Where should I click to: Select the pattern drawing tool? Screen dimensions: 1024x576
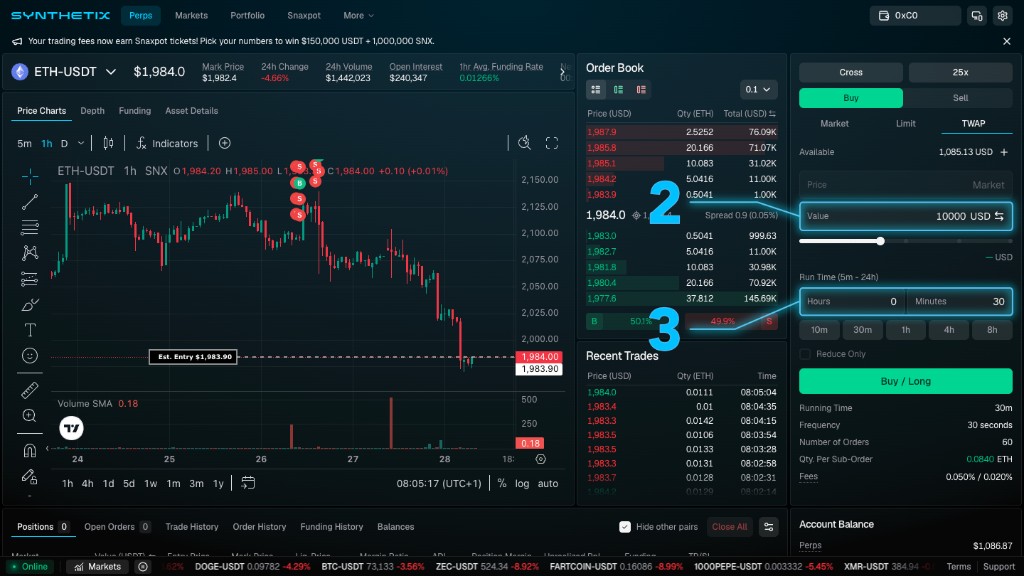pyautogui.click(x=30, y=253)
